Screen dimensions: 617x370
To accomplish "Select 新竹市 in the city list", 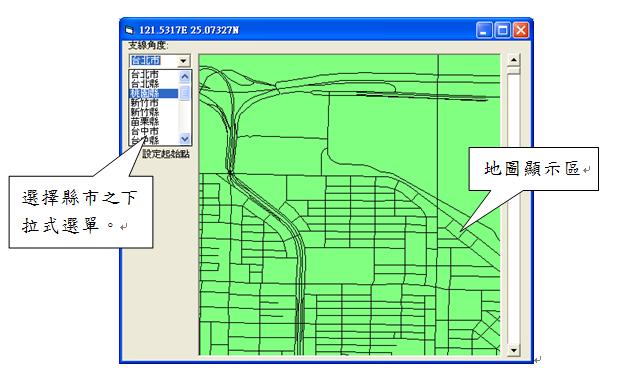I will click(154, 103).
